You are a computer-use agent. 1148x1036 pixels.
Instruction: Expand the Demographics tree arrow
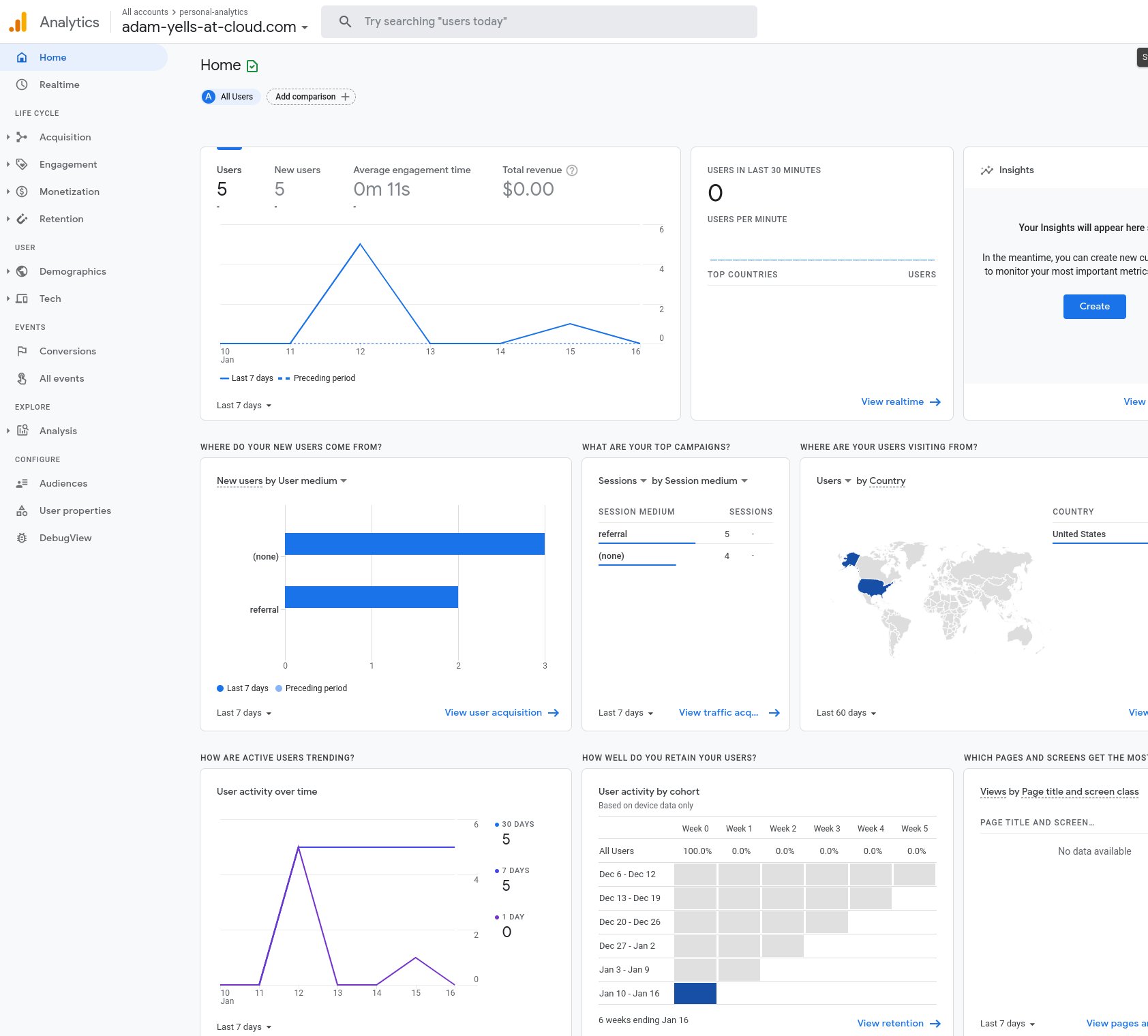coord(7,271)
